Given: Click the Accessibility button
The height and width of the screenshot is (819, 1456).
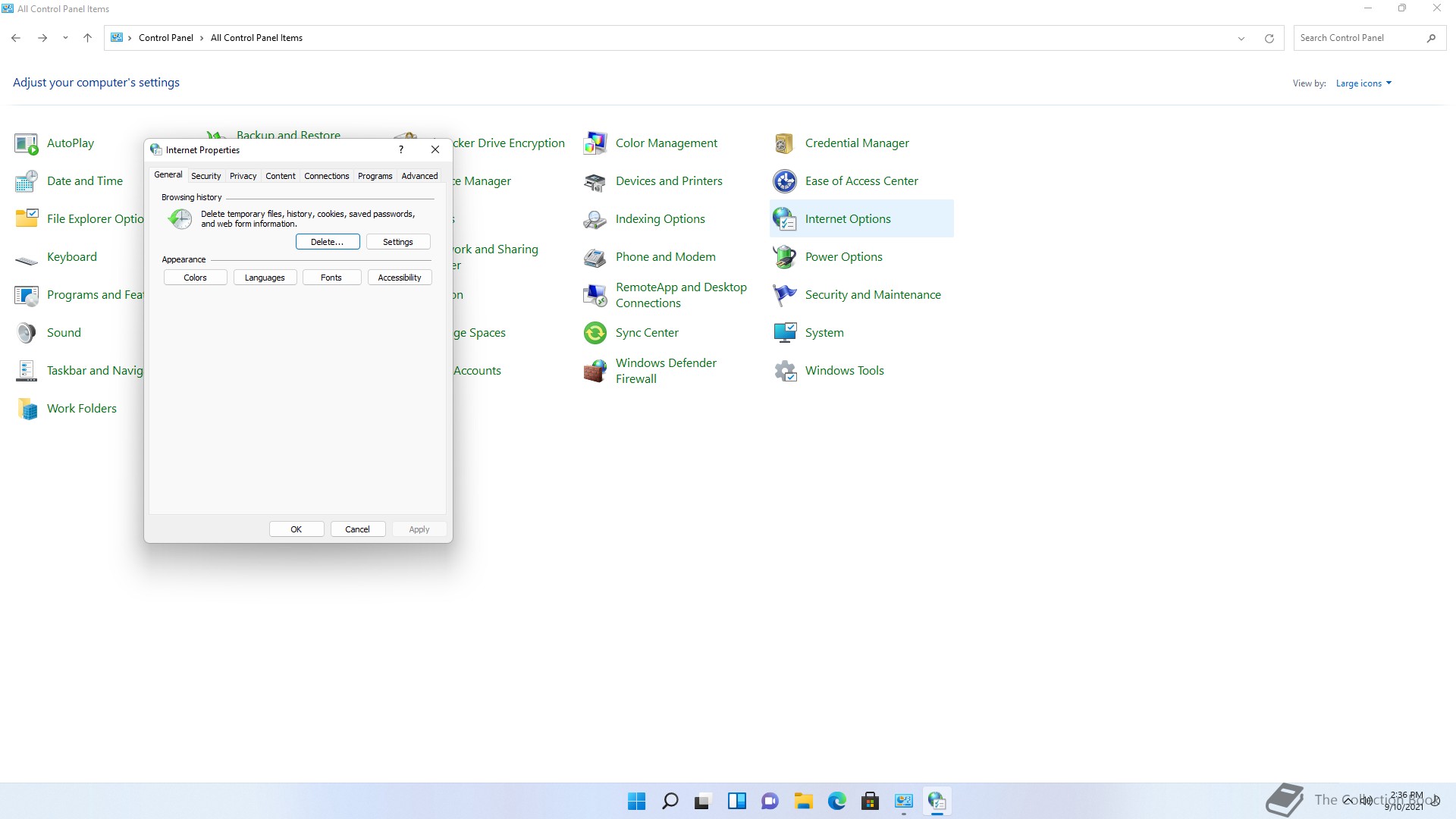Looking at the screenshot, I should tap(400, 278).
